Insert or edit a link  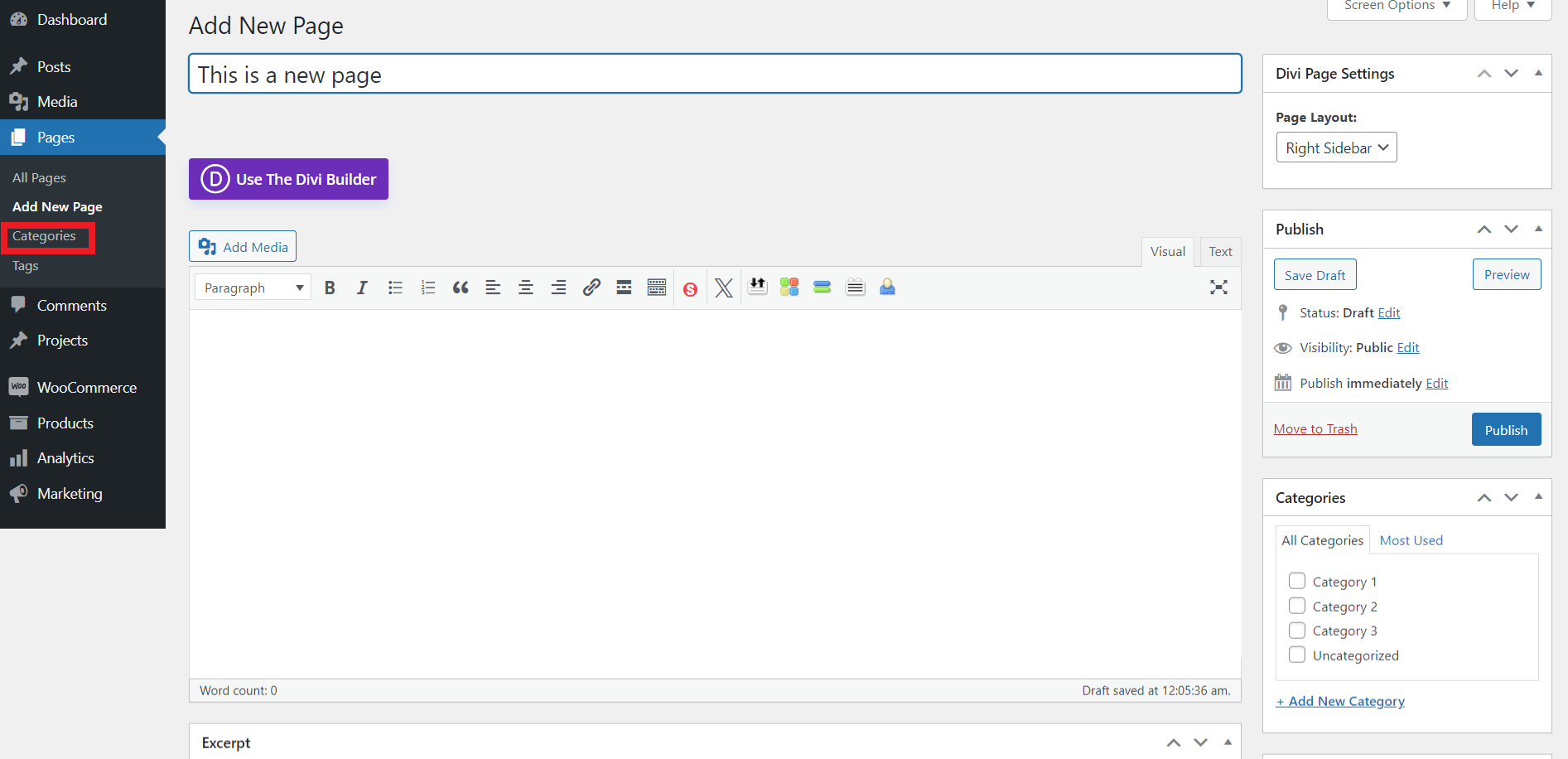click(591, 288)
